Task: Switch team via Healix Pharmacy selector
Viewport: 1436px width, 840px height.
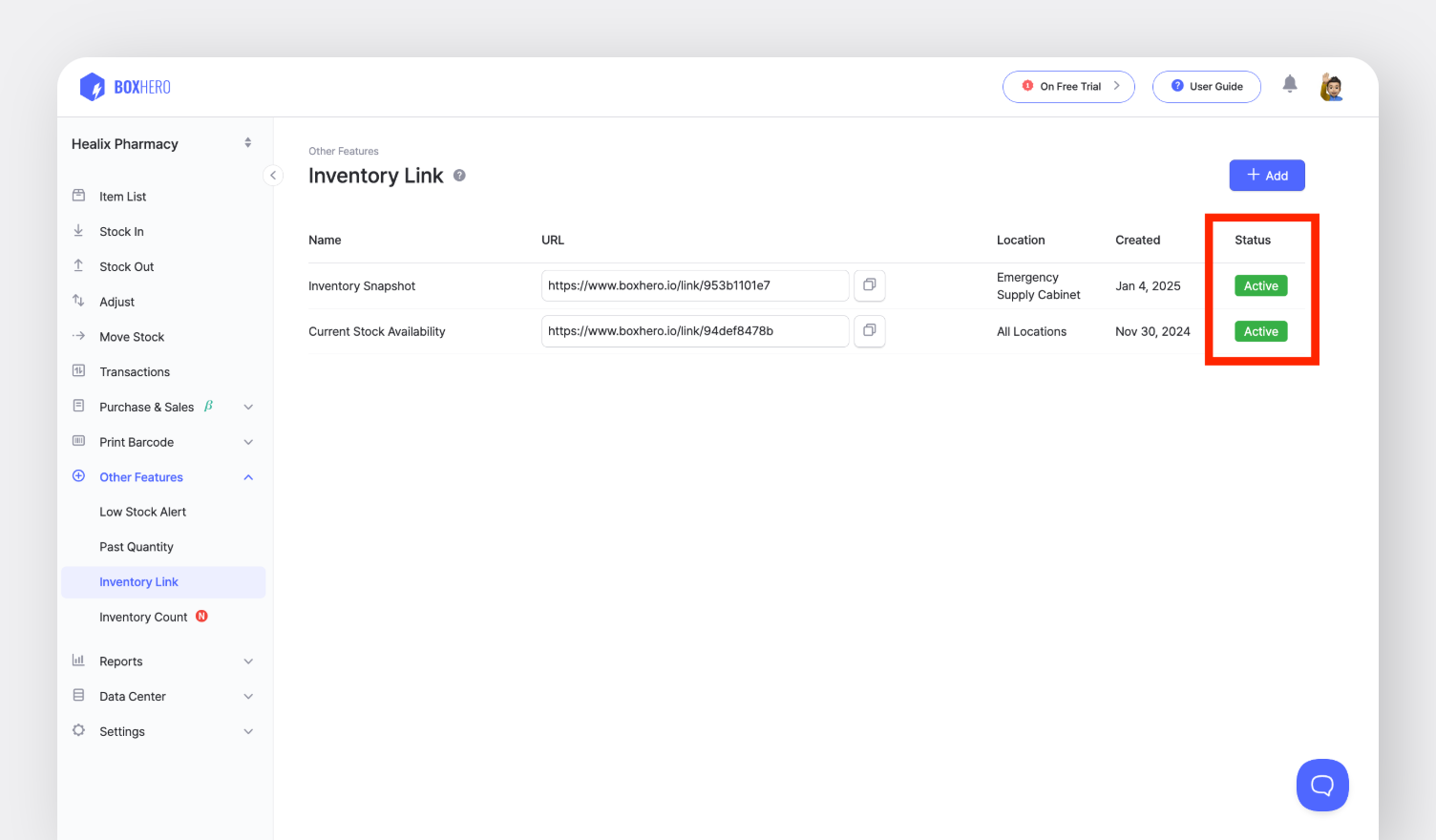Action: pyautogui.click(x=160, y=144)
